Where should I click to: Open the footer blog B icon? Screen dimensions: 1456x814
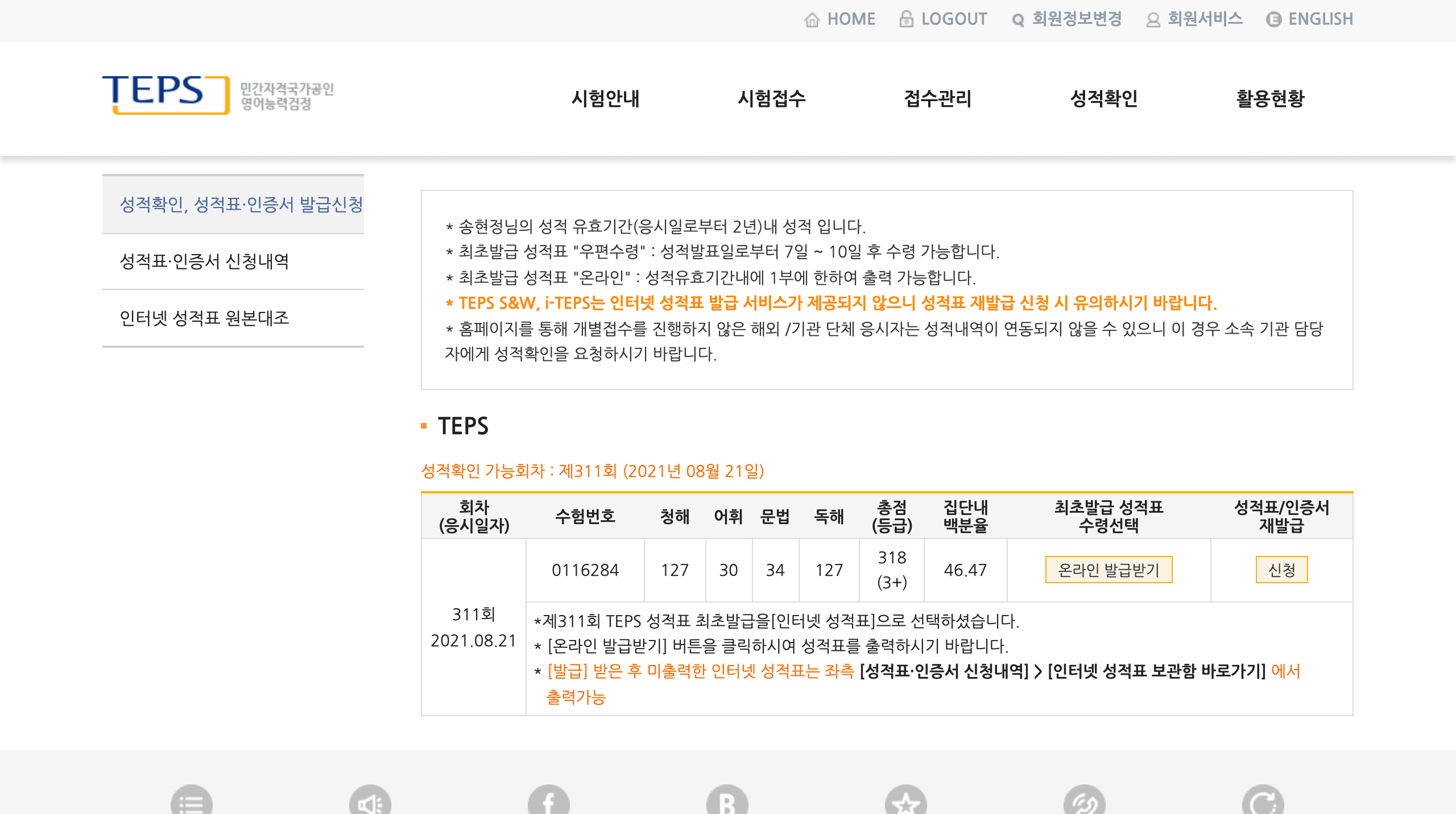coord(727,800)
